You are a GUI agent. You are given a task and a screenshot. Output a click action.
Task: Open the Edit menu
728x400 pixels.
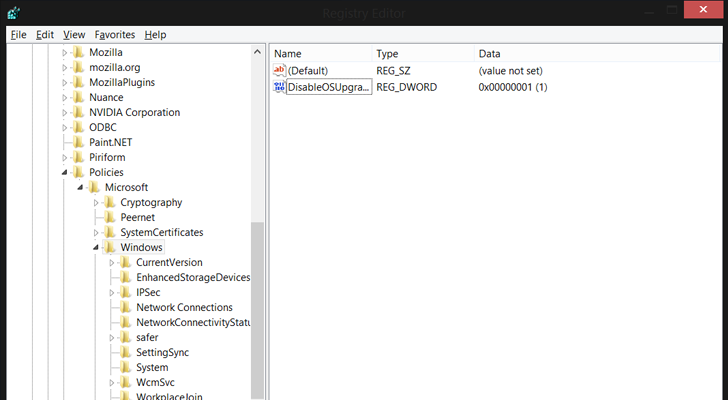click(x=45, y=35)
